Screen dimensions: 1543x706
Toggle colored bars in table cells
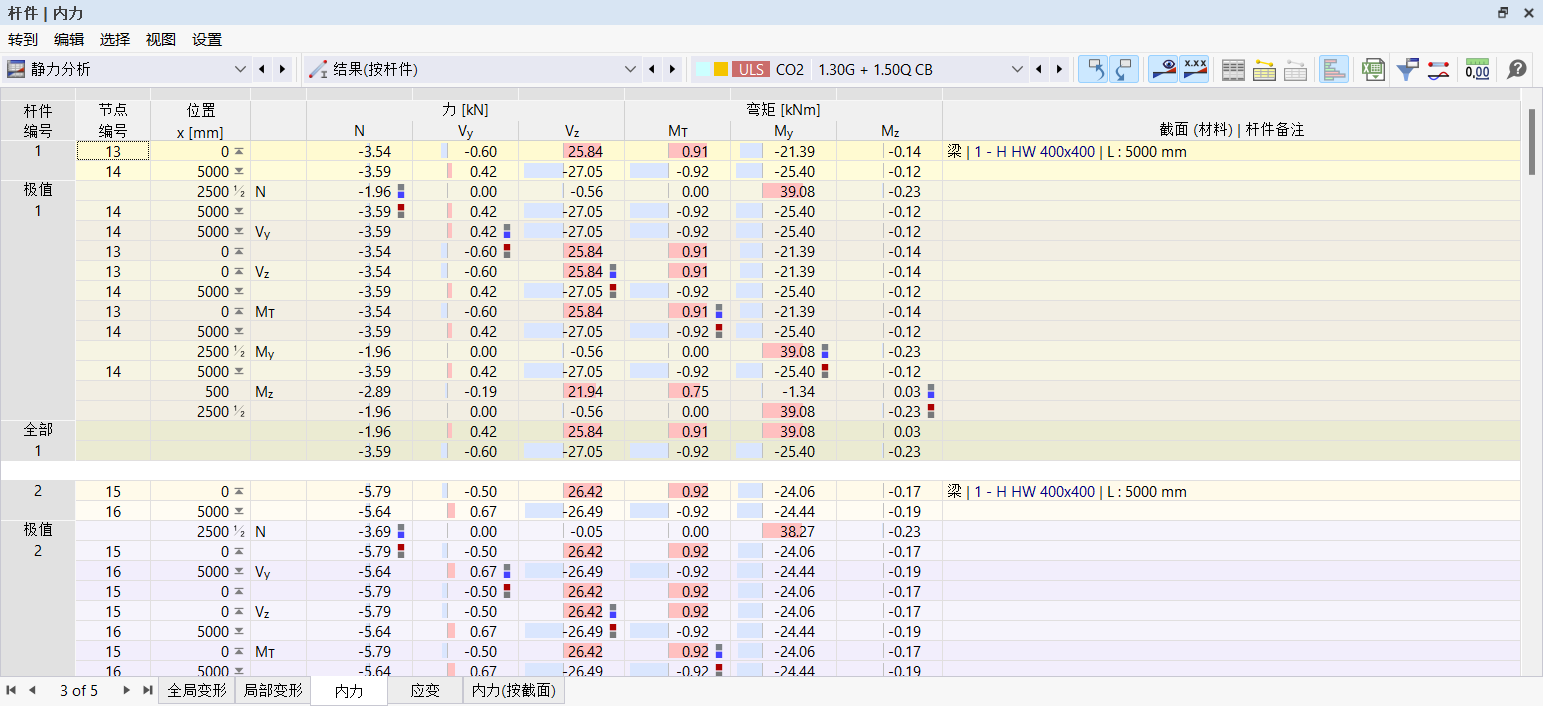coord(1334,69)
